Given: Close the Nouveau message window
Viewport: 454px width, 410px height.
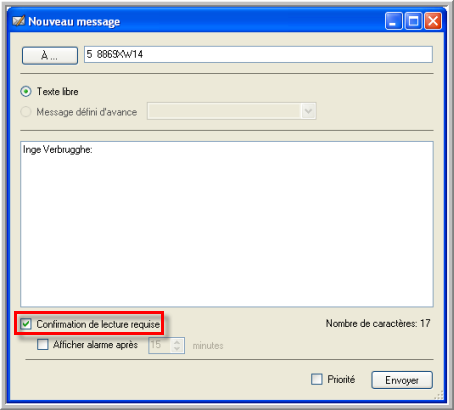Looking at the screenshot, I should [x=433, y=21].
